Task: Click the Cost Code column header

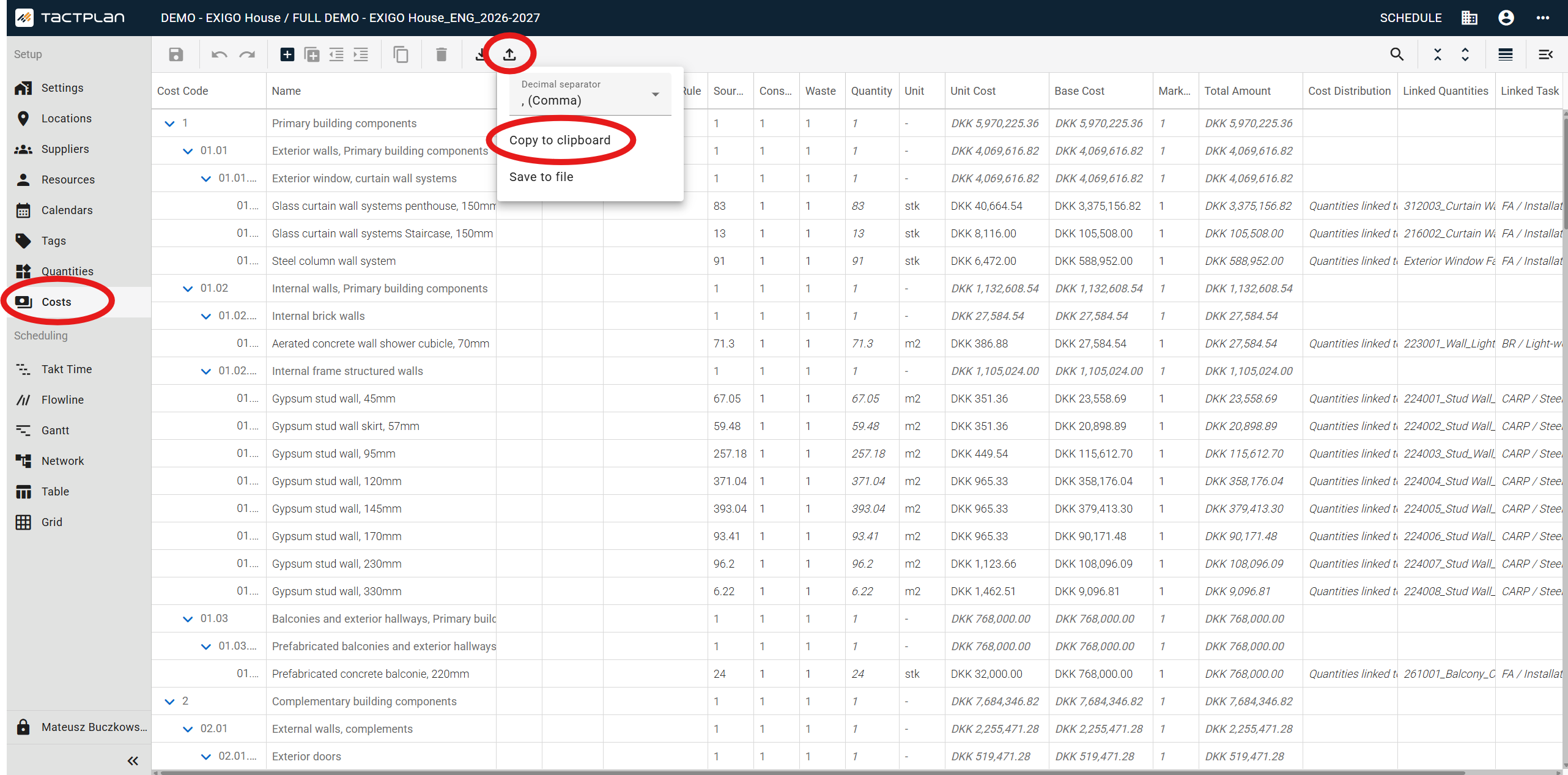Action: point(209,91)
